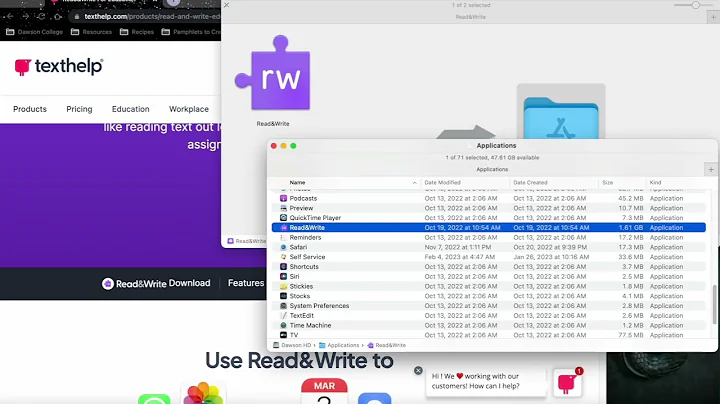This screenshot has height=404, width=720.
Task: Click the browser forward arrow
Action: 26,17
